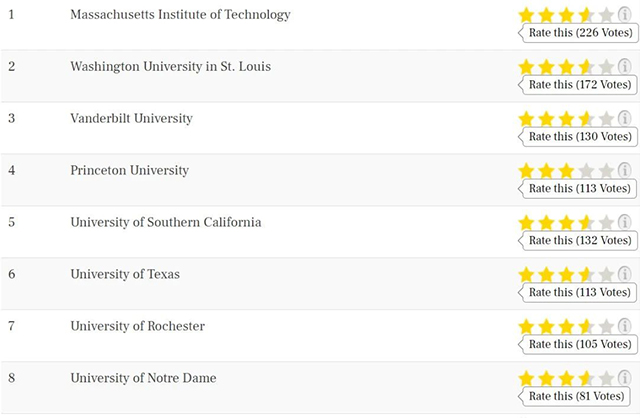Click Rate this (226 Votes) label
The width and height of the screenshot is (640, 418).
[580, 33]
